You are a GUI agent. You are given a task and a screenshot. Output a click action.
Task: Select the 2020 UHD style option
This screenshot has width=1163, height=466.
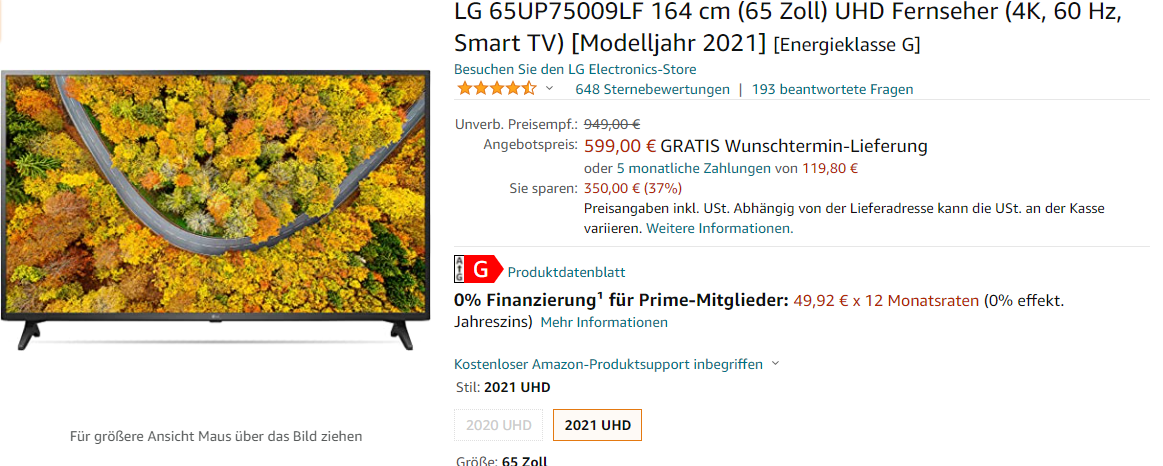[498, 425]
